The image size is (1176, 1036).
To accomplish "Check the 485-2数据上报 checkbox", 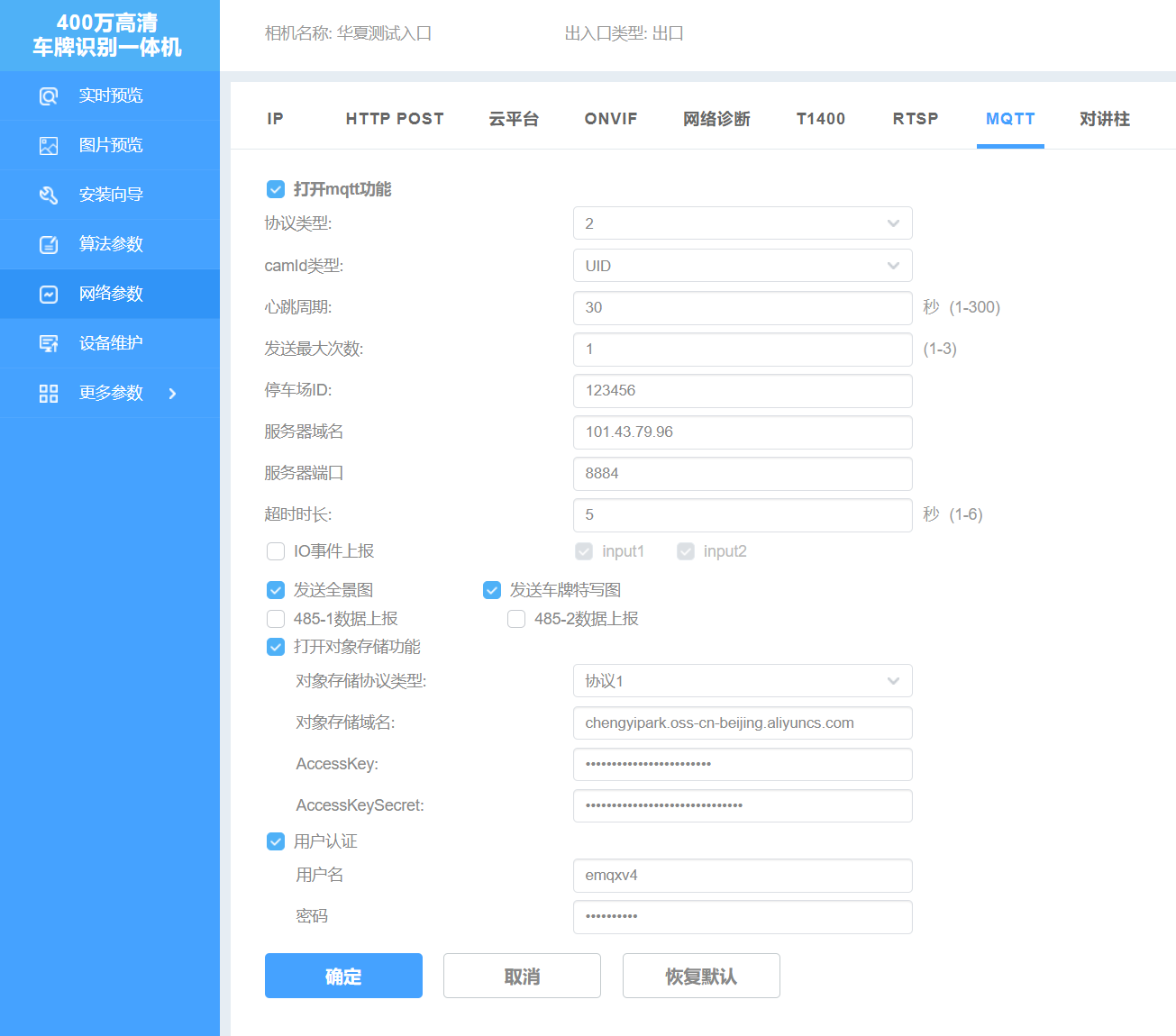I will (516, 619).
